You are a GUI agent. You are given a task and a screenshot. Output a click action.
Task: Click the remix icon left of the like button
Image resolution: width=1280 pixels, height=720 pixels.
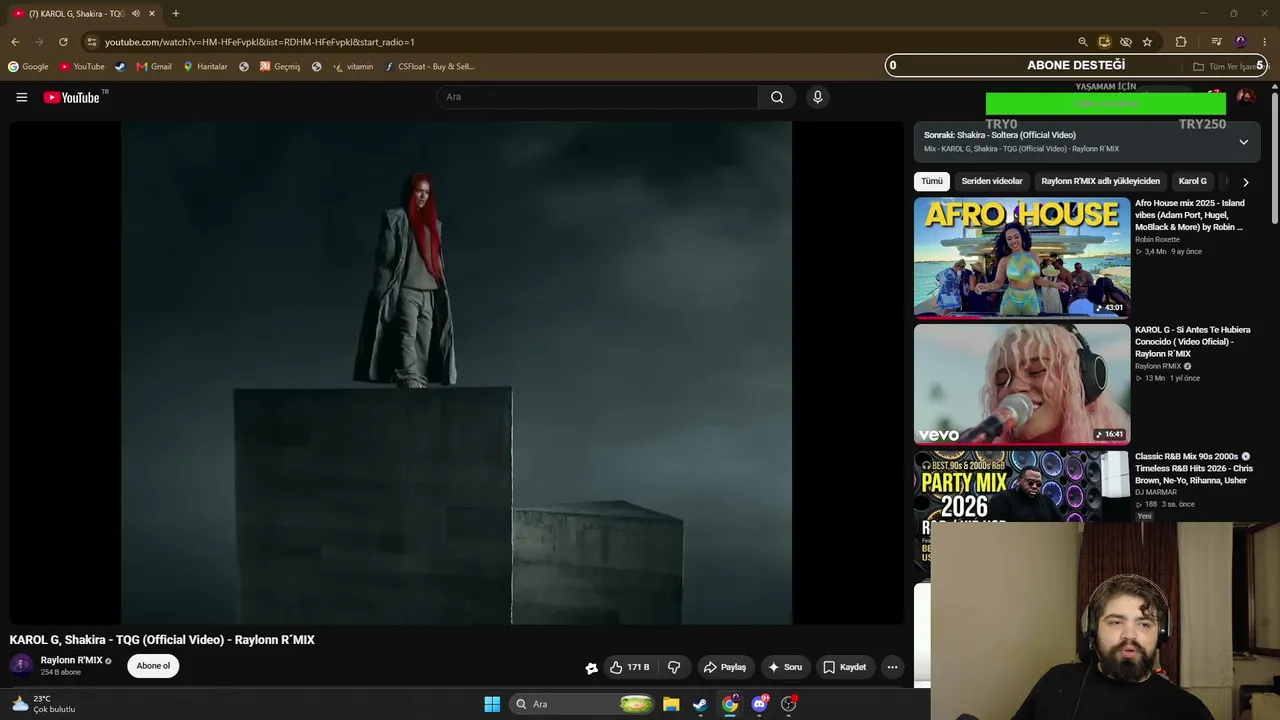(x=591, y=668)
